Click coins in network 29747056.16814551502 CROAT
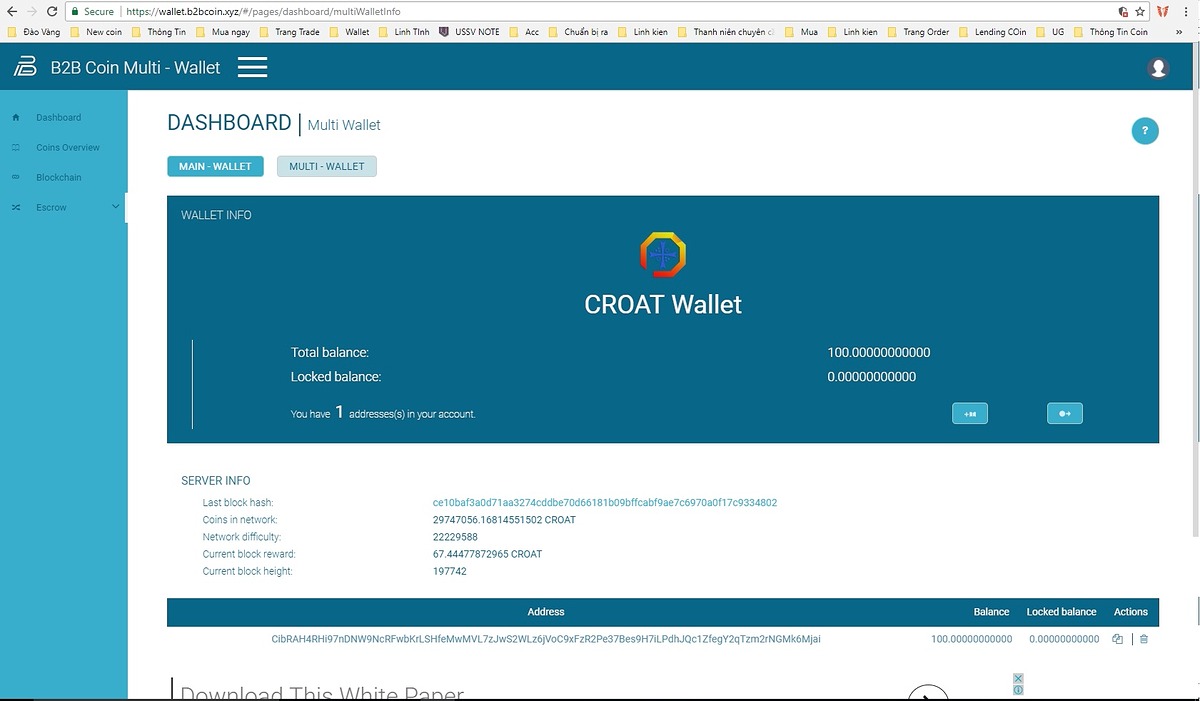 click(504, 520)
